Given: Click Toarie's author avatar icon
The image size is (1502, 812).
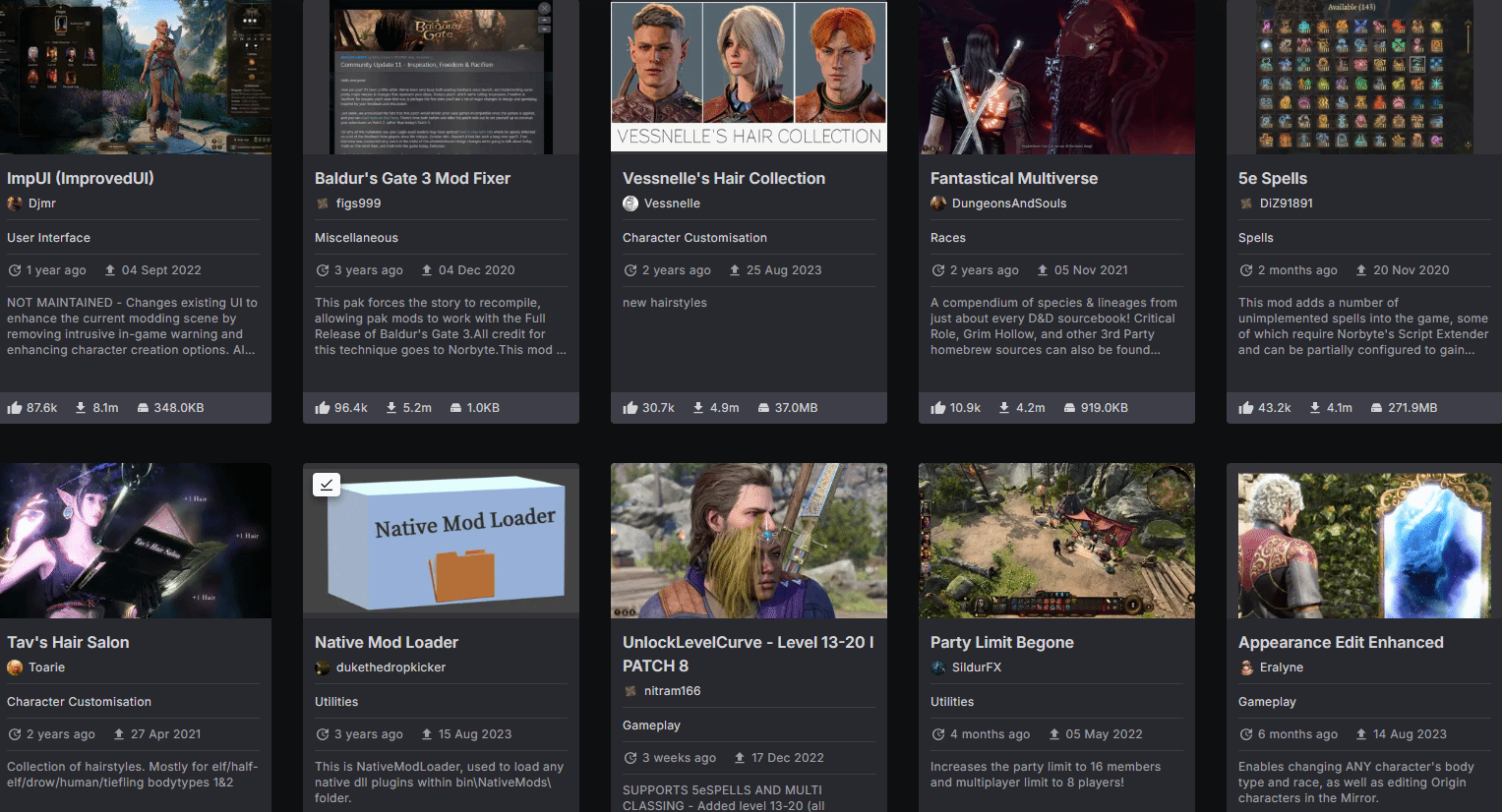Looking at the screenshot, I should click(15, 667).
